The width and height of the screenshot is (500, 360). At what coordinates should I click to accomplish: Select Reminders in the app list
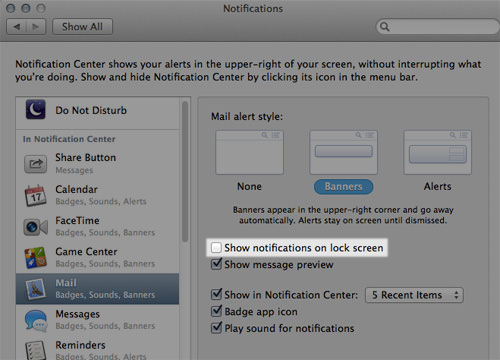97,348
